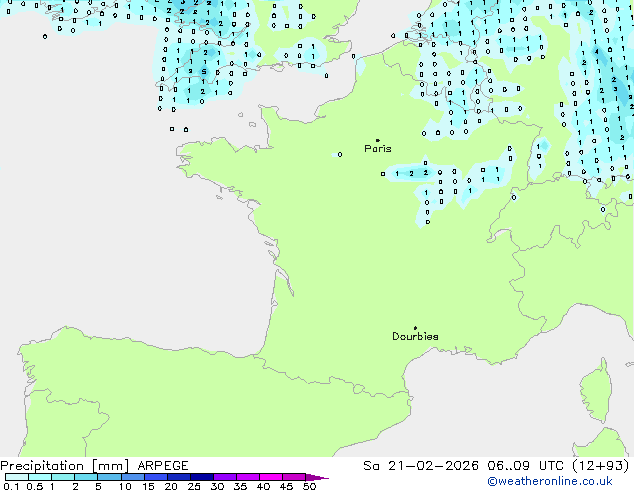
Task: Pick the magenta legend swatch between 40 and 45
Action: (x=271, y=477)
